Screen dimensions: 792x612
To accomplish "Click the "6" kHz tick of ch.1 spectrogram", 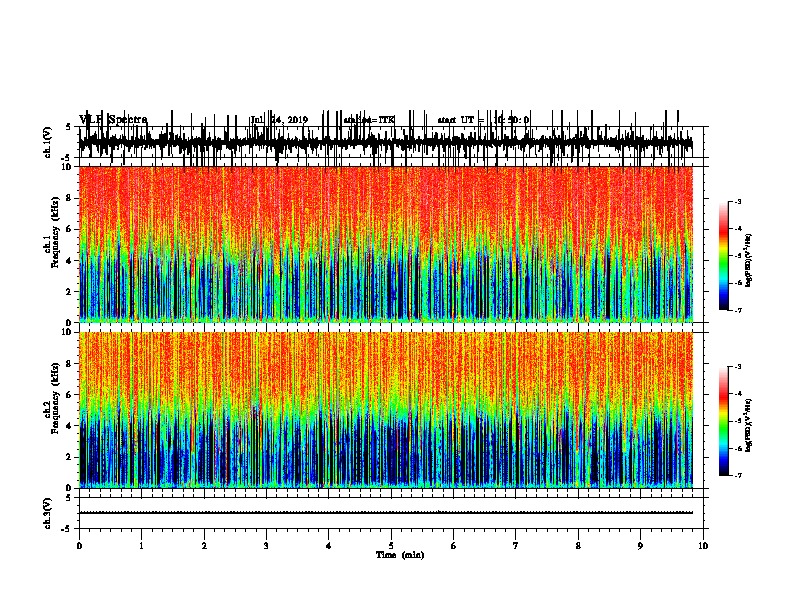I will click(71, 229).
